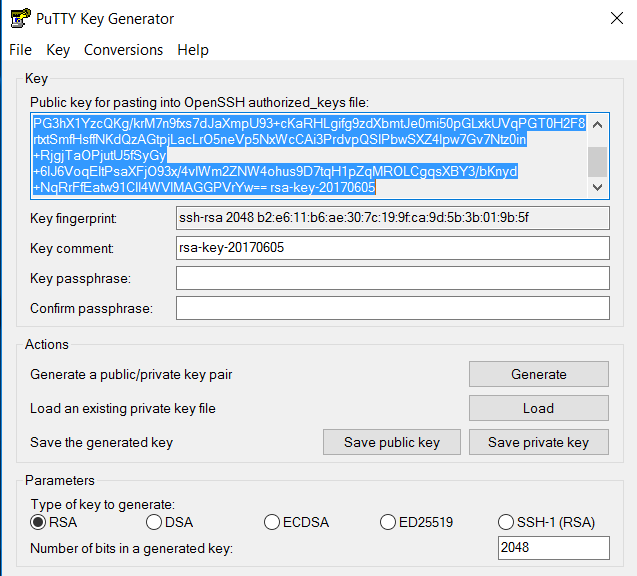The height and width of the screenshot is (576, 637).
Task: Click 'Save the generated key' text
Action: pyautogui.click(x=102, y=442)
